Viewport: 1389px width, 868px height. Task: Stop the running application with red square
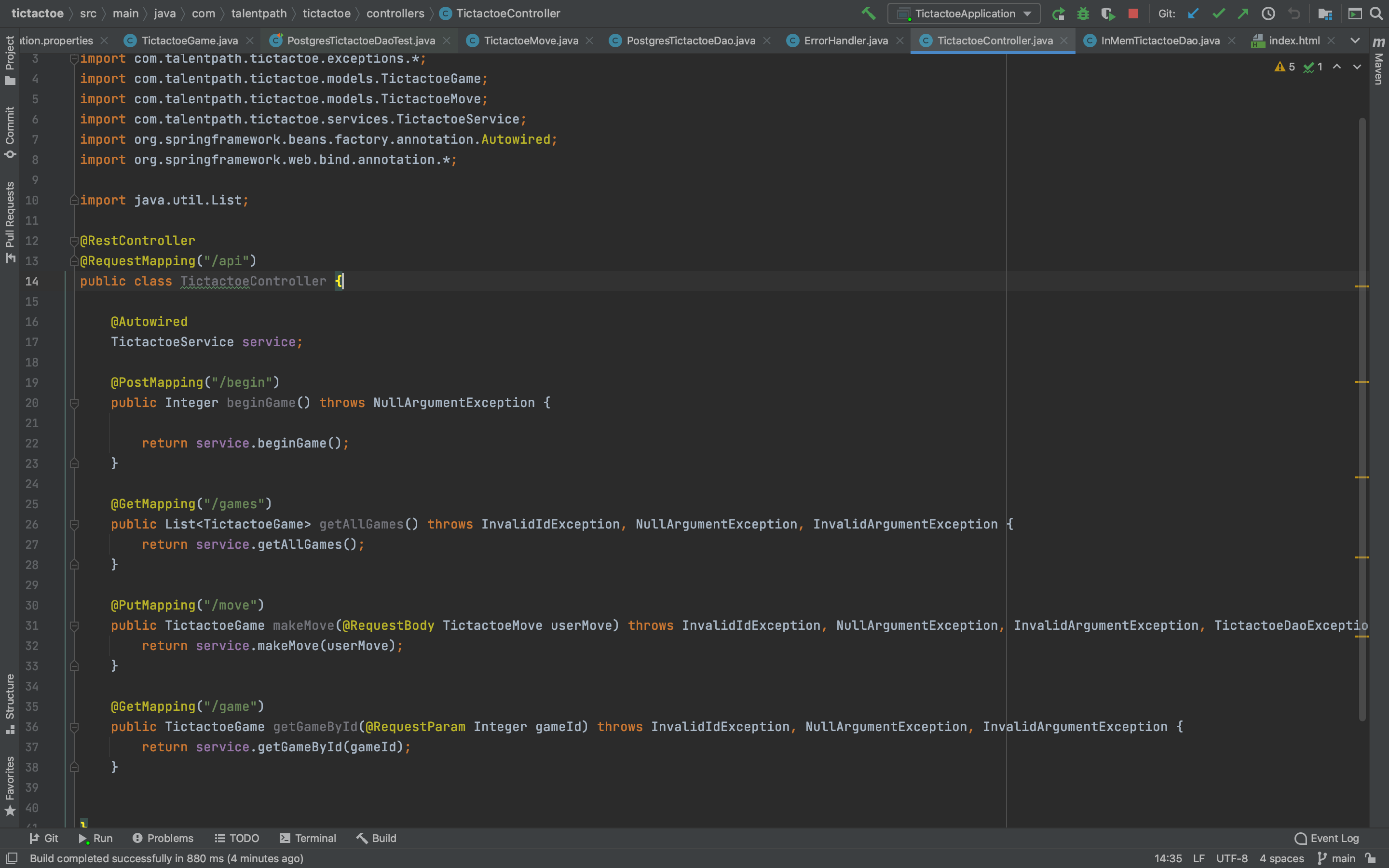point(1133,13)
